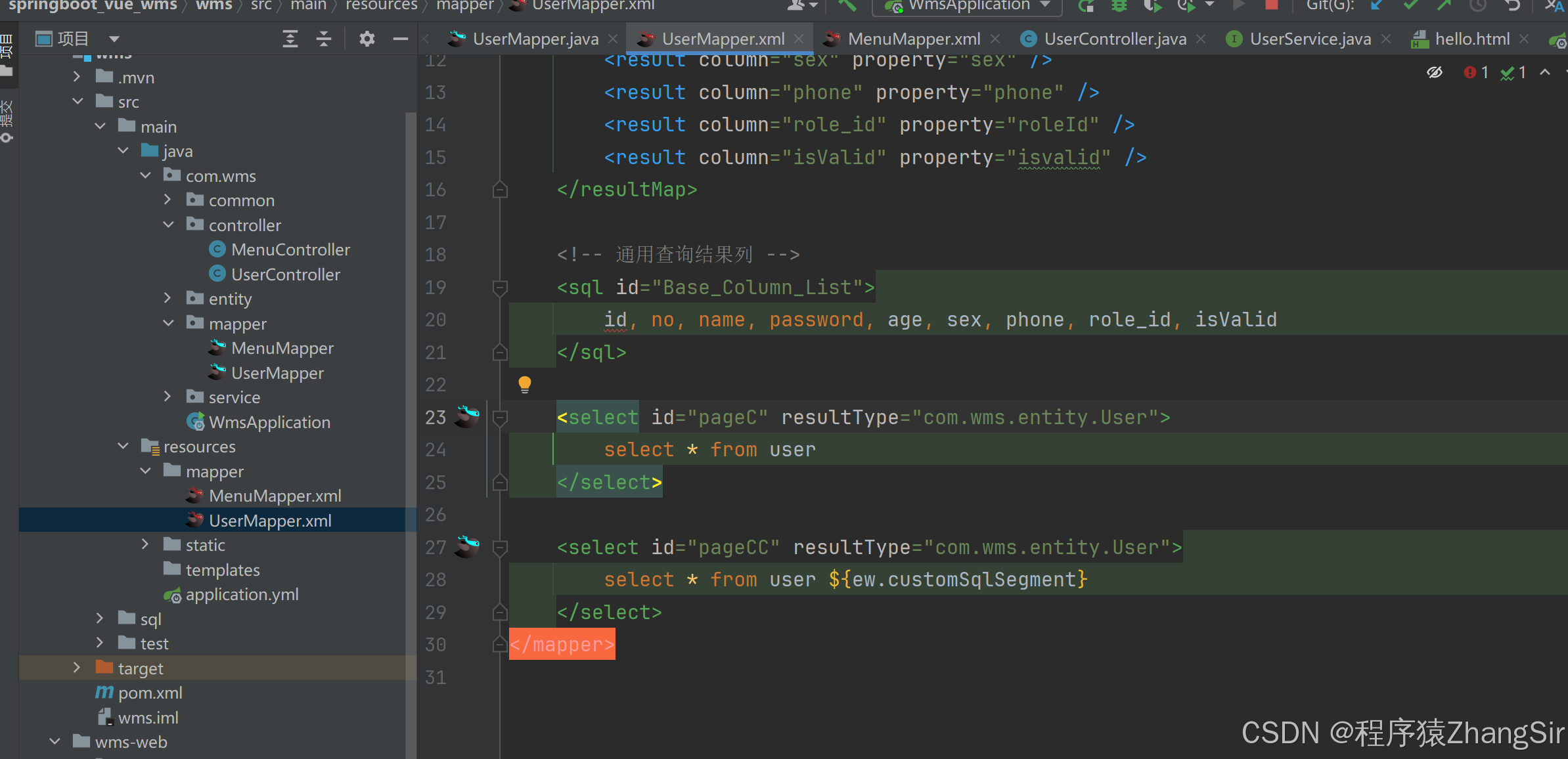Select pom.xml in project tree
This screenshot has height=759, width=1568.
tap(139, 693)
